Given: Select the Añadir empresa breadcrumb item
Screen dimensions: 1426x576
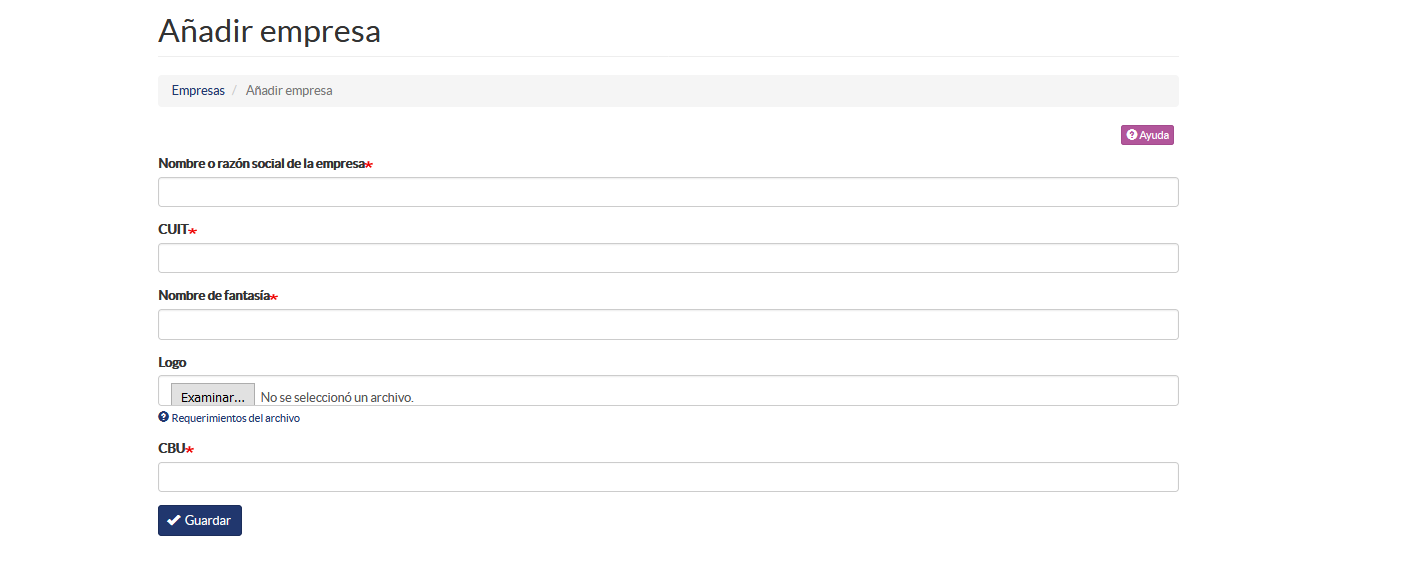Looking at the screenshot, I should pyautogui.click(x=289, y=90).
